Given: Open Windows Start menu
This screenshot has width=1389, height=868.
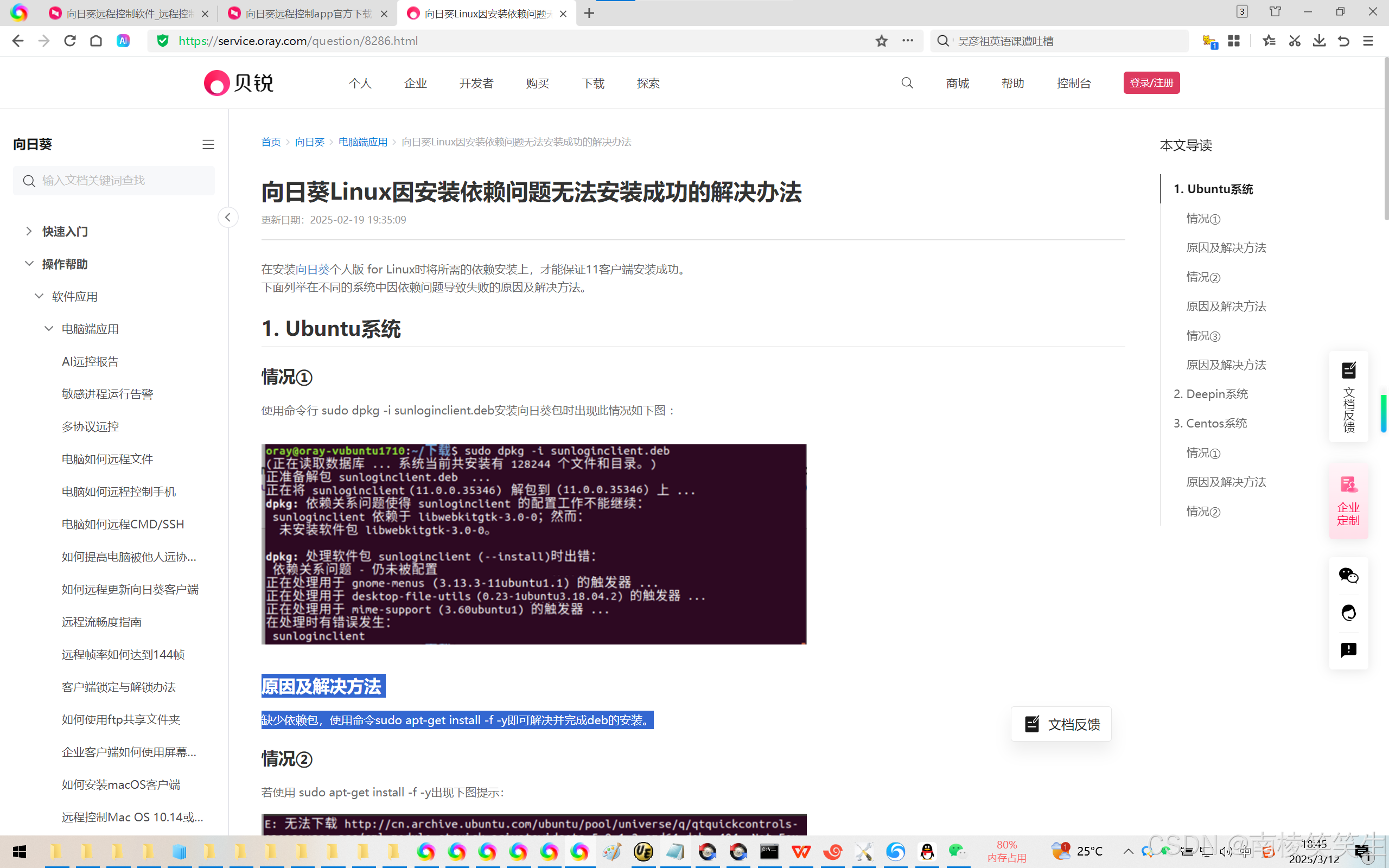Looking at the screenshot, I should click(x=19, y=851).
